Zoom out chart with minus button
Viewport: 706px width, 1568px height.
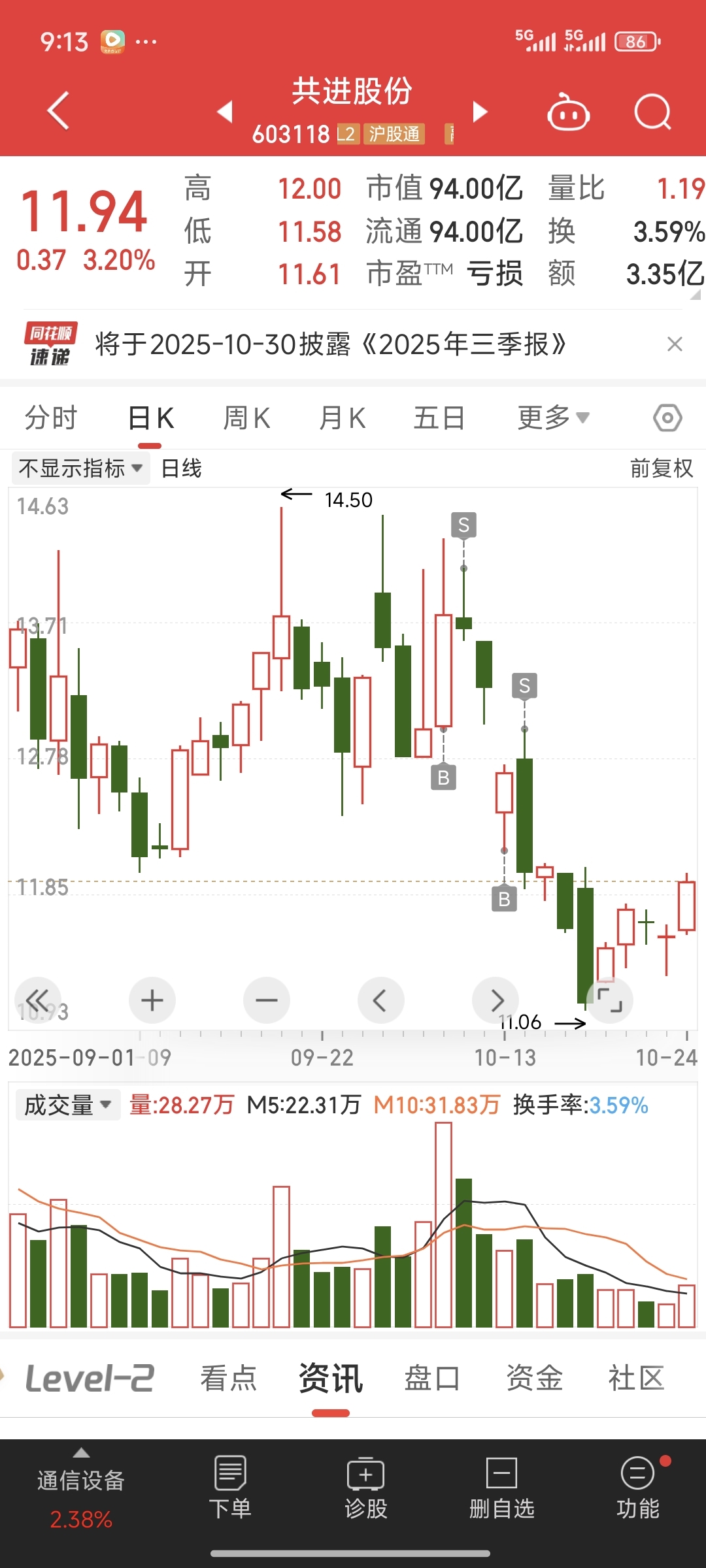click(266, 1000)
